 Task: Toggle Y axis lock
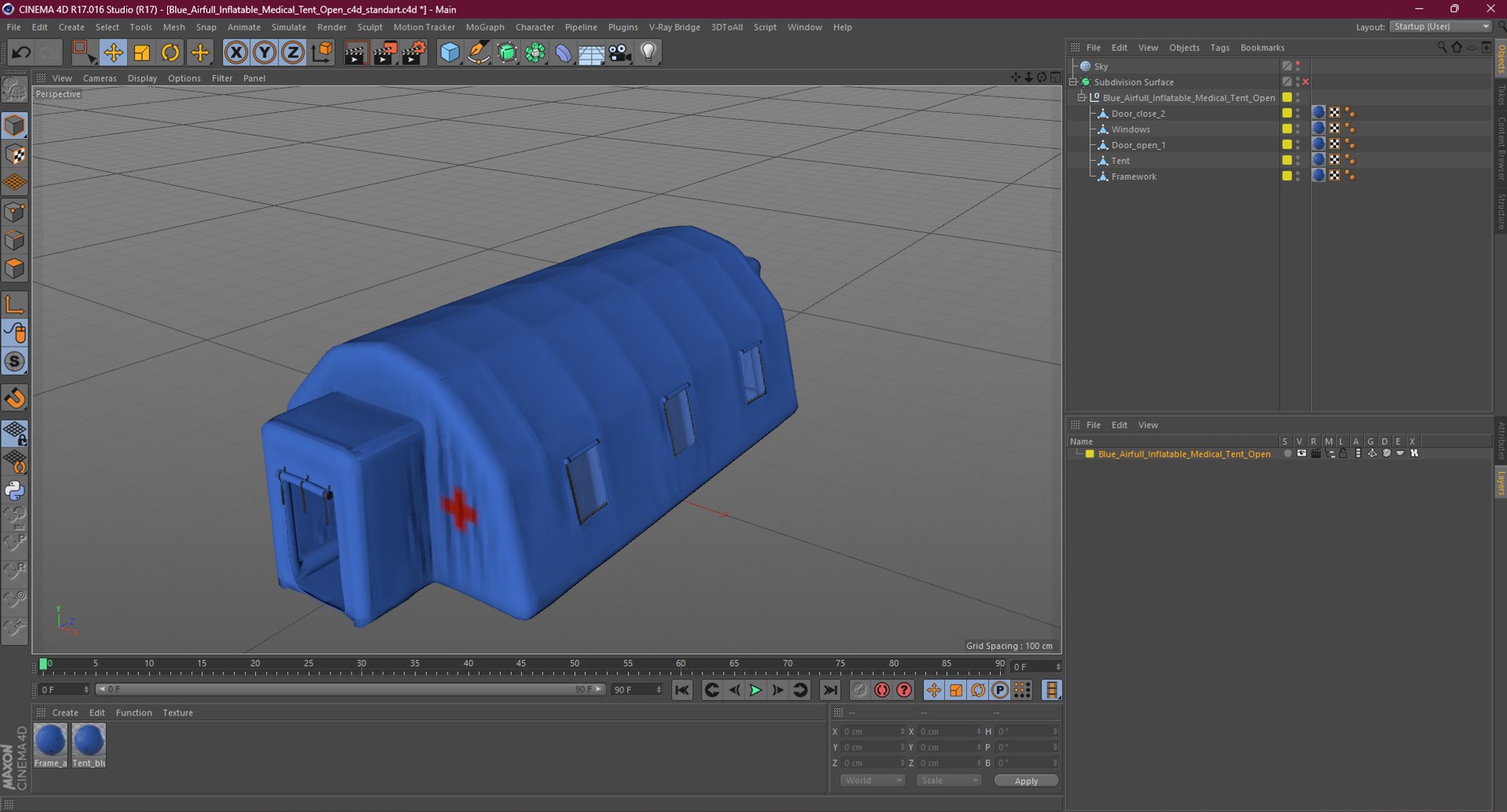[265, 53]
